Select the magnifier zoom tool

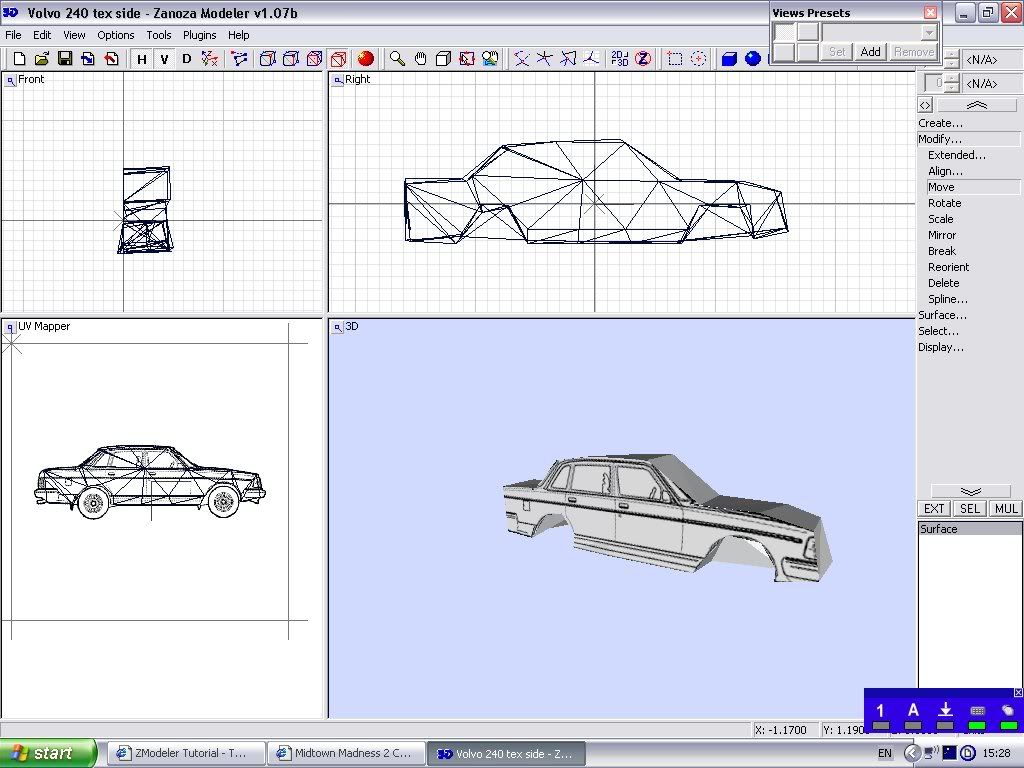[397, 59]
